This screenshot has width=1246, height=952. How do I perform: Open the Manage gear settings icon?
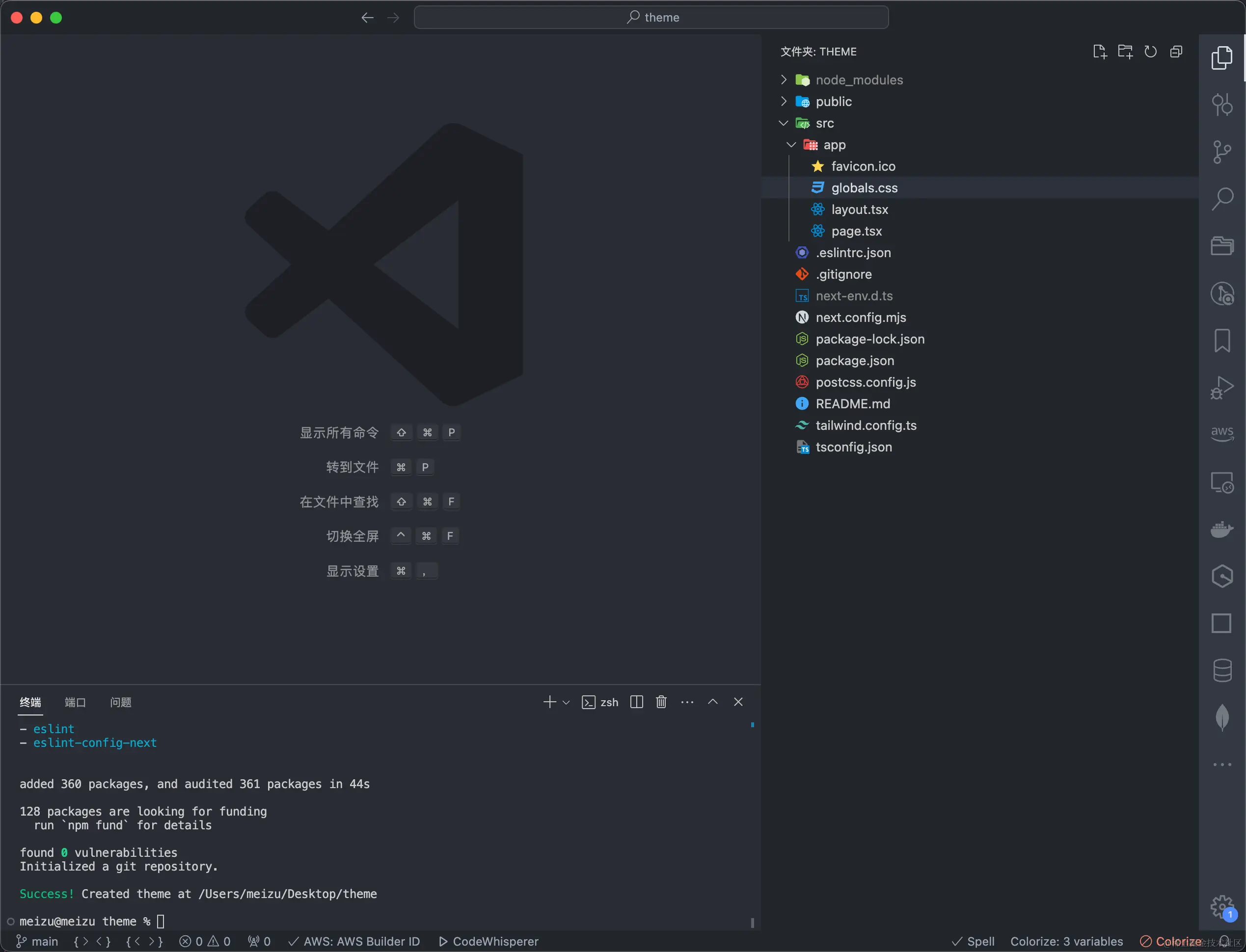[x=1221, y=907]
